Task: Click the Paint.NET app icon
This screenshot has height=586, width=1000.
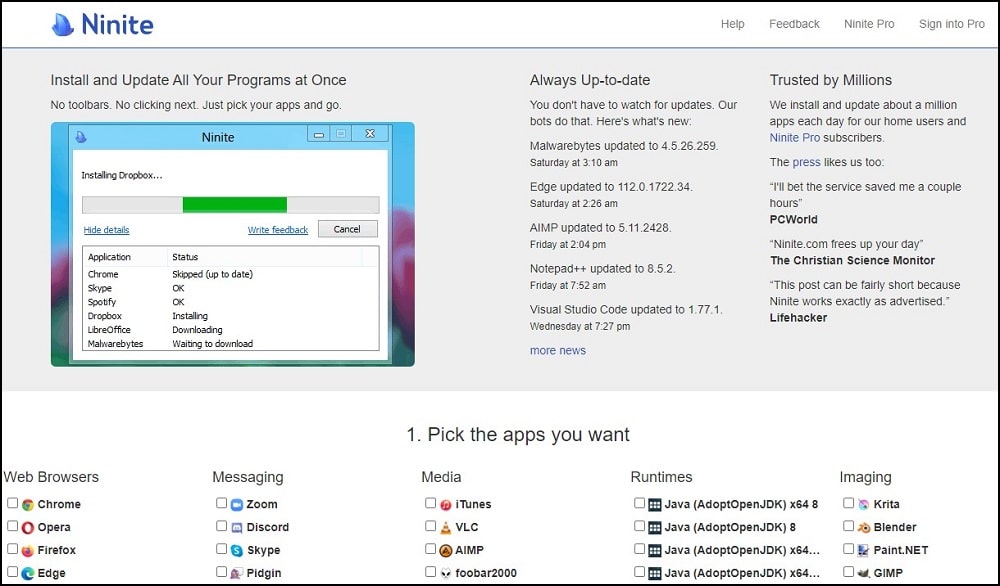Action: point(864,551)
